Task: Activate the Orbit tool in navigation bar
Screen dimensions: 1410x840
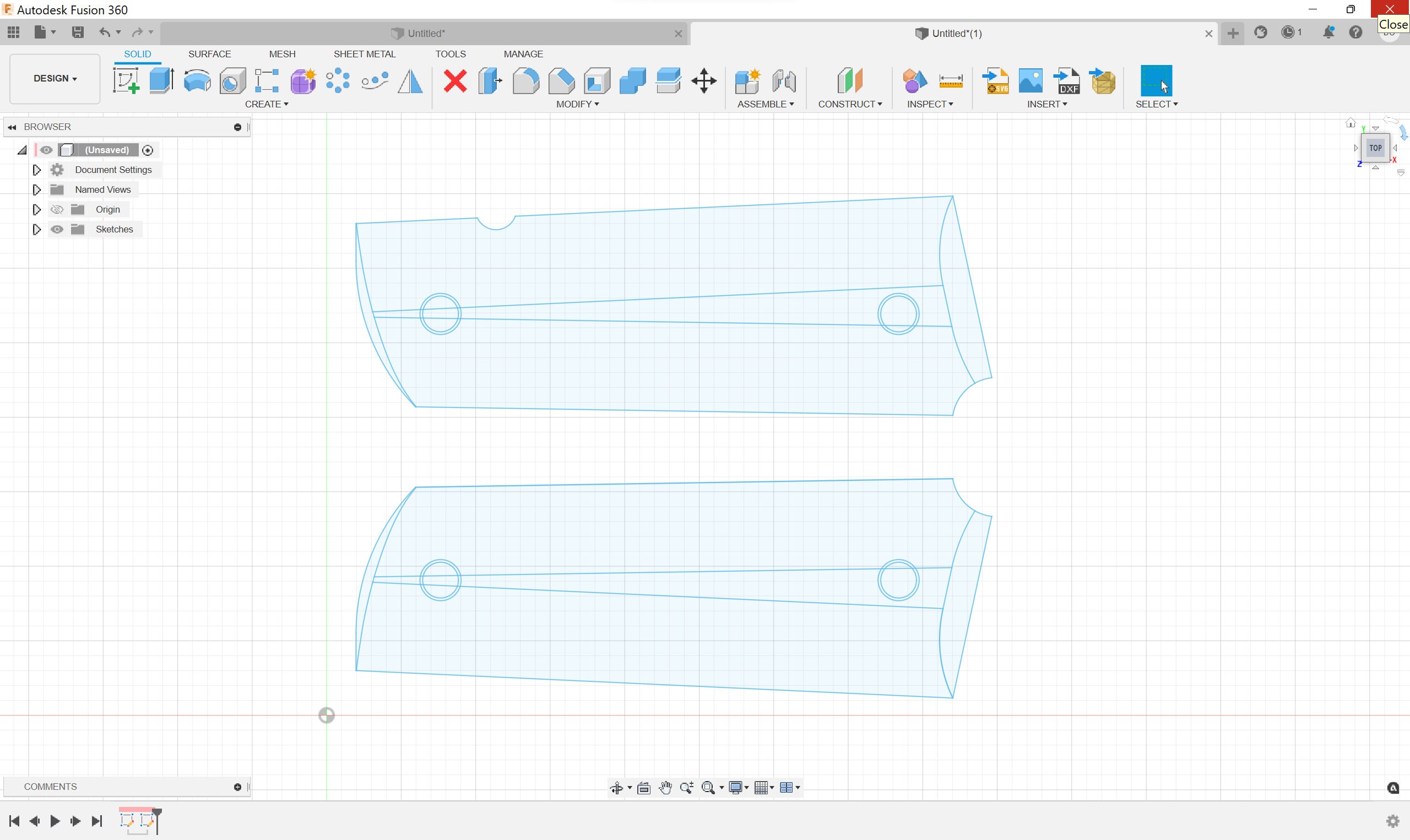Action: click(617, 787)
